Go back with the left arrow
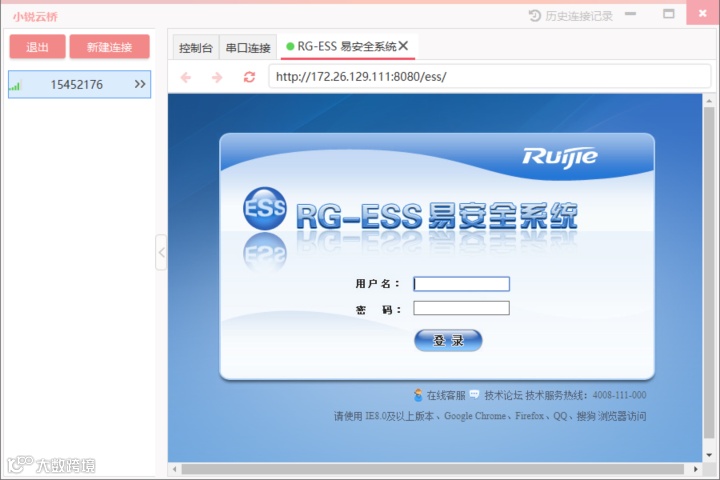This screenshot has height=480, width=720. (186, 77)
